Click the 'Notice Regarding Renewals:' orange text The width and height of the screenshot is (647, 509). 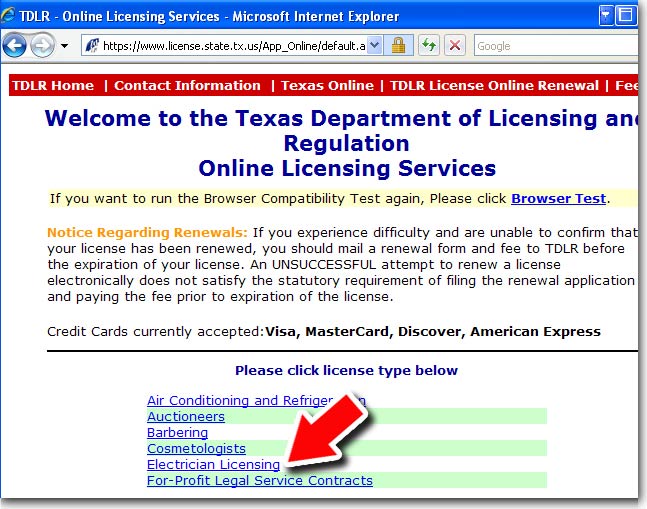pyautogui.click(x=147, y=233)
